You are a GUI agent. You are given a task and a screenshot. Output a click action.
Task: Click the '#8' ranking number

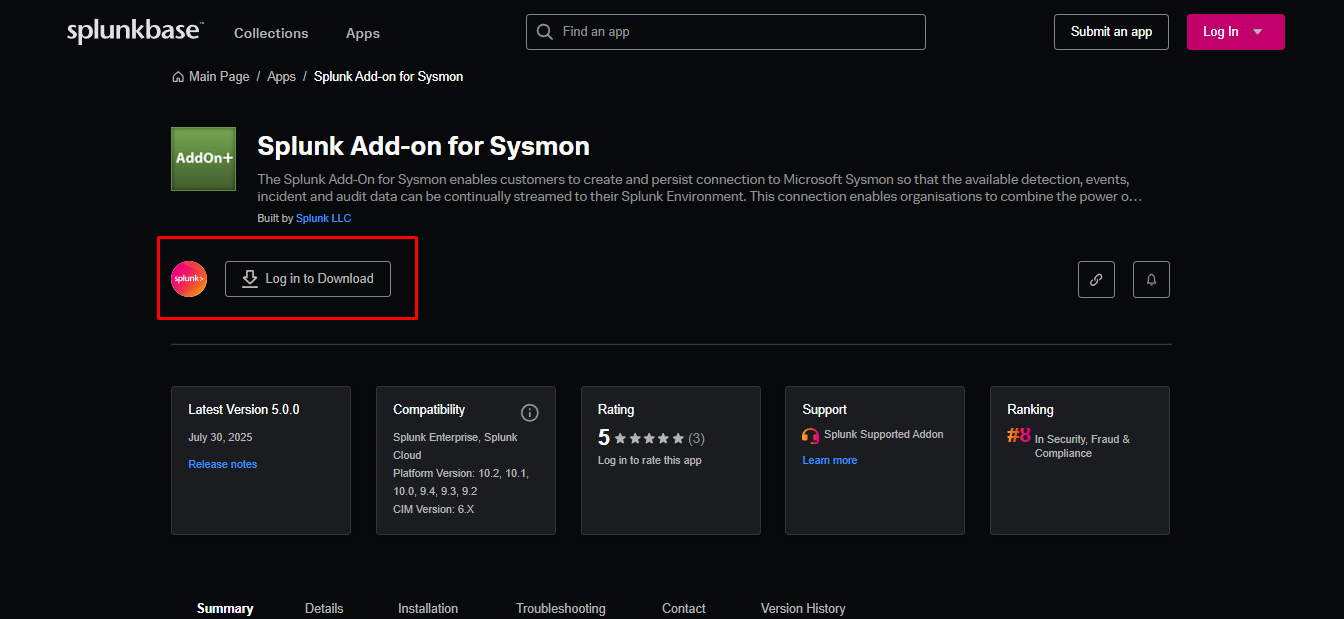point(1019,436)
